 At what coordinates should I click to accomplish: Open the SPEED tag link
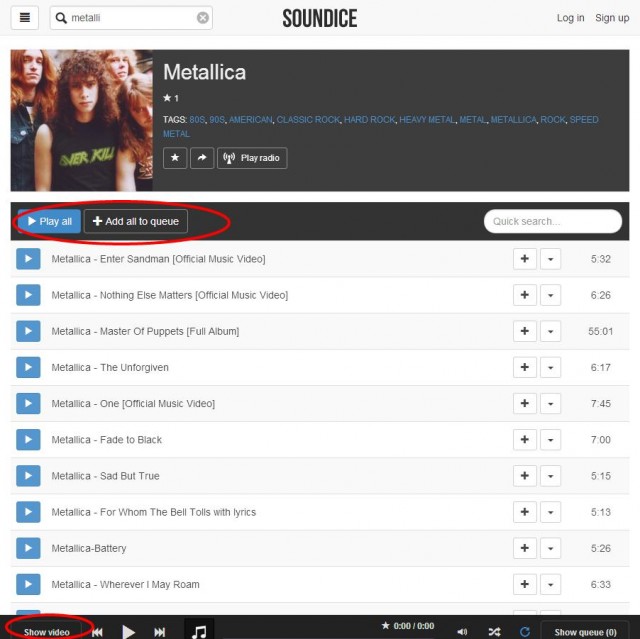[584, 120]
